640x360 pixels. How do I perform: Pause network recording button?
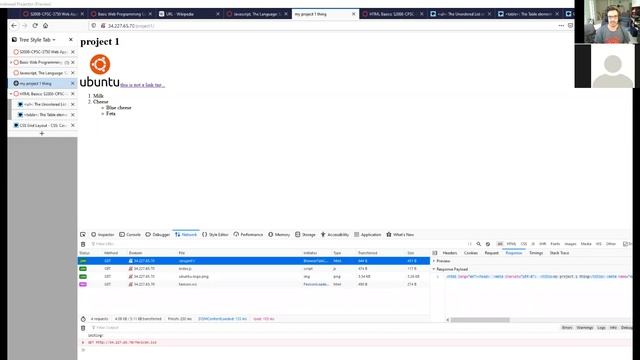(x=470, y=244)
